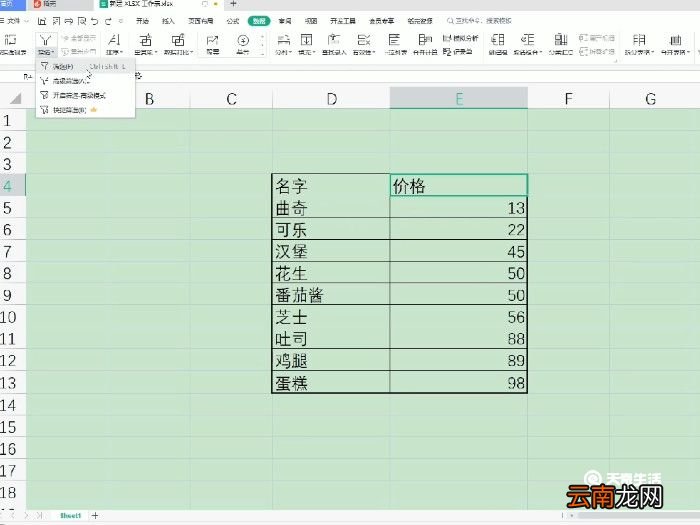Click the Show All (全部显示) item
Screen dimensions: 700x525
79,38
